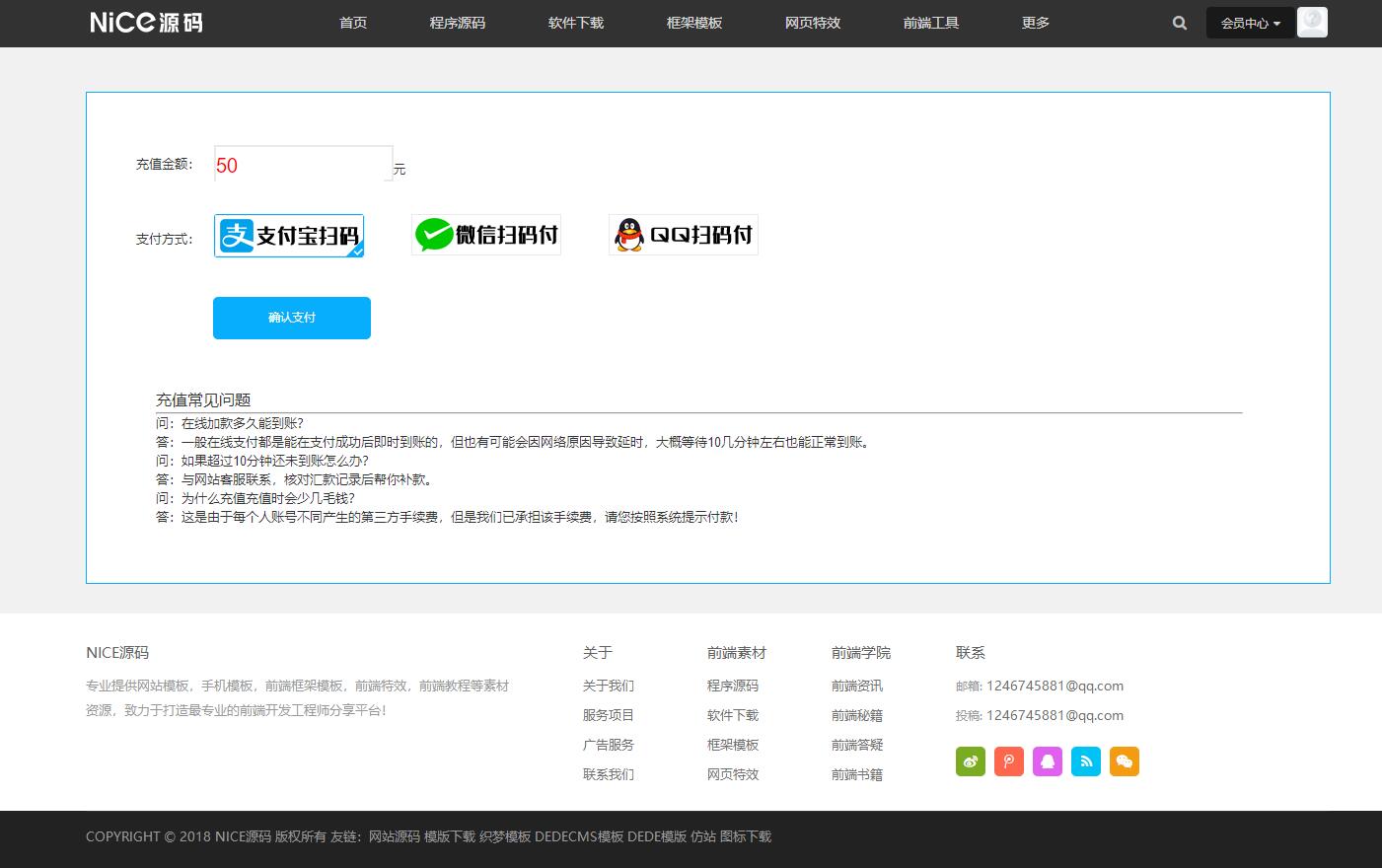
Task: Open footer link 框架模板
Action: click(733, 745)
